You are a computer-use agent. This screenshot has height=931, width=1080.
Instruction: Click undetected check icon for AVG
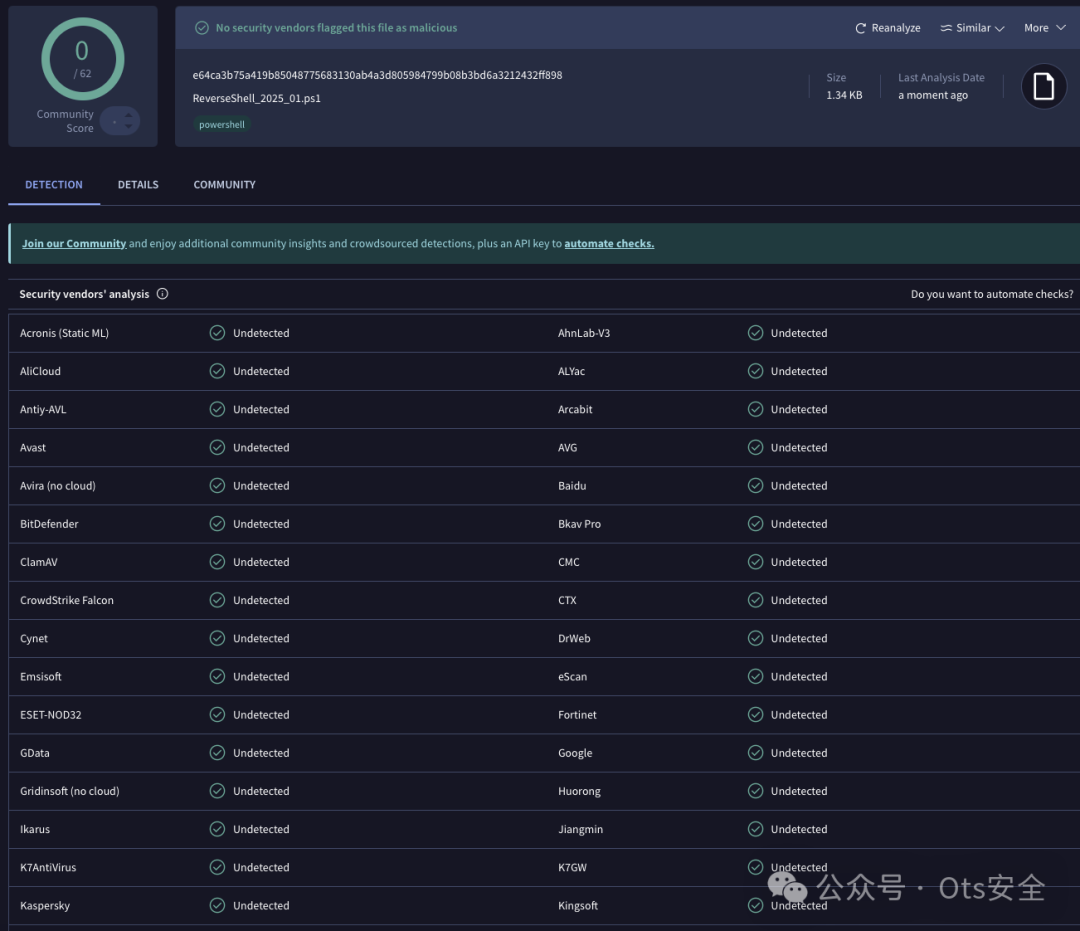[756, 448]
